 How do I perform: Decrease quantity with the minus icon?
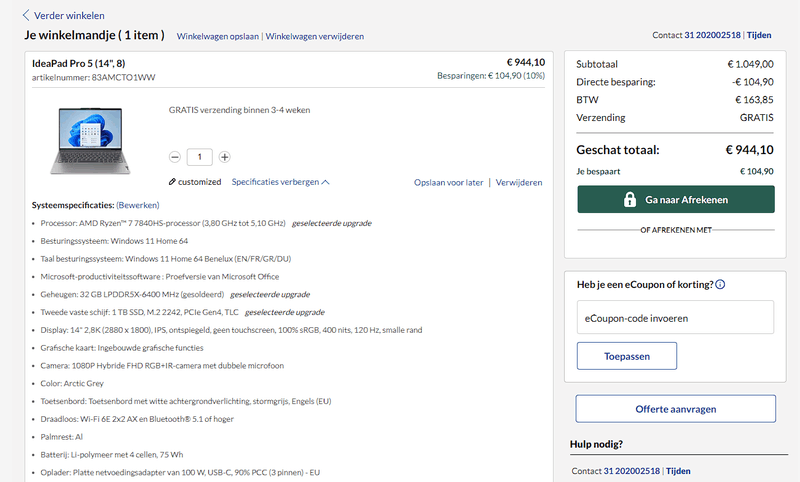175,157
